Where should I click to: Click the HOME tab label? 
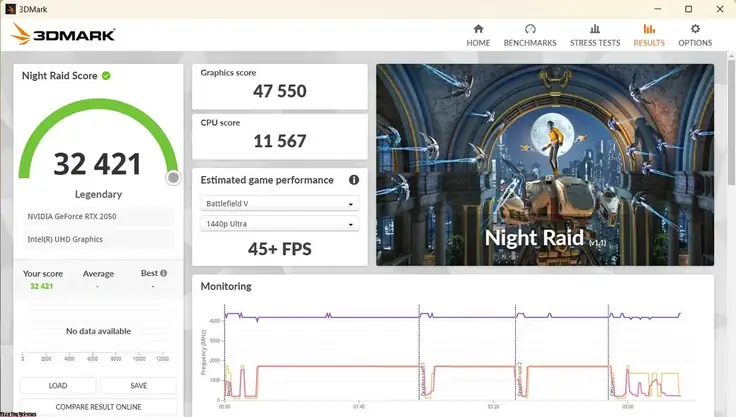pos(478,43)
